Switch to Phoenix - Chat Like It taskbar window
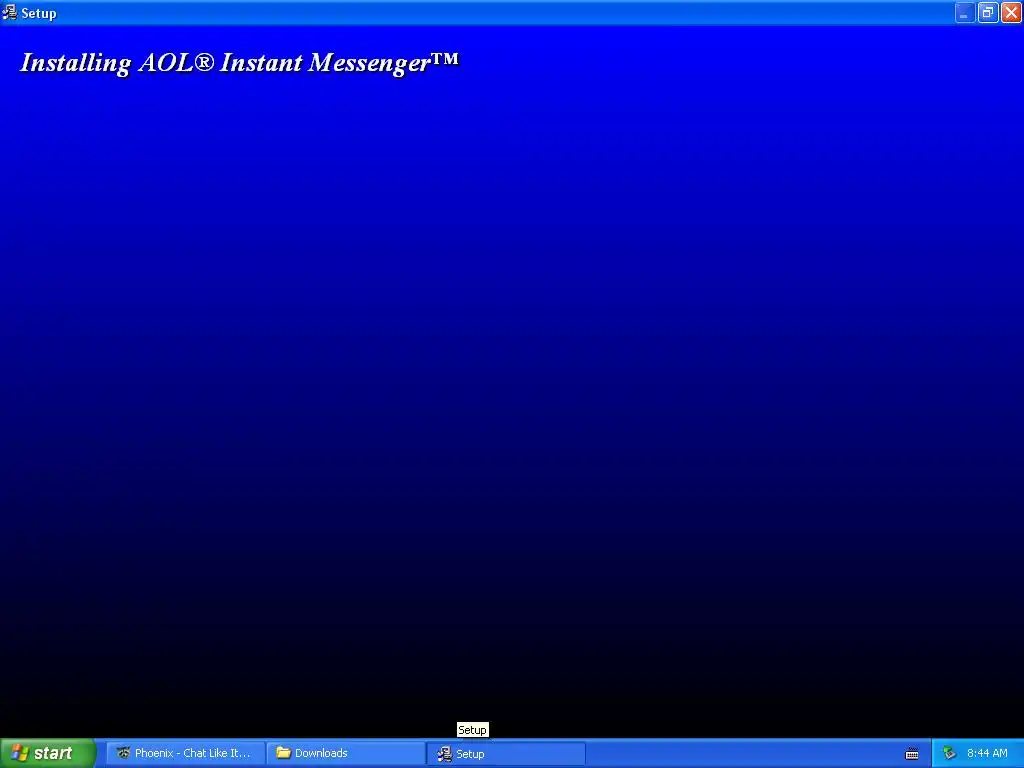The width and height of the screenshot is (1024, 768). pos(186,753)
